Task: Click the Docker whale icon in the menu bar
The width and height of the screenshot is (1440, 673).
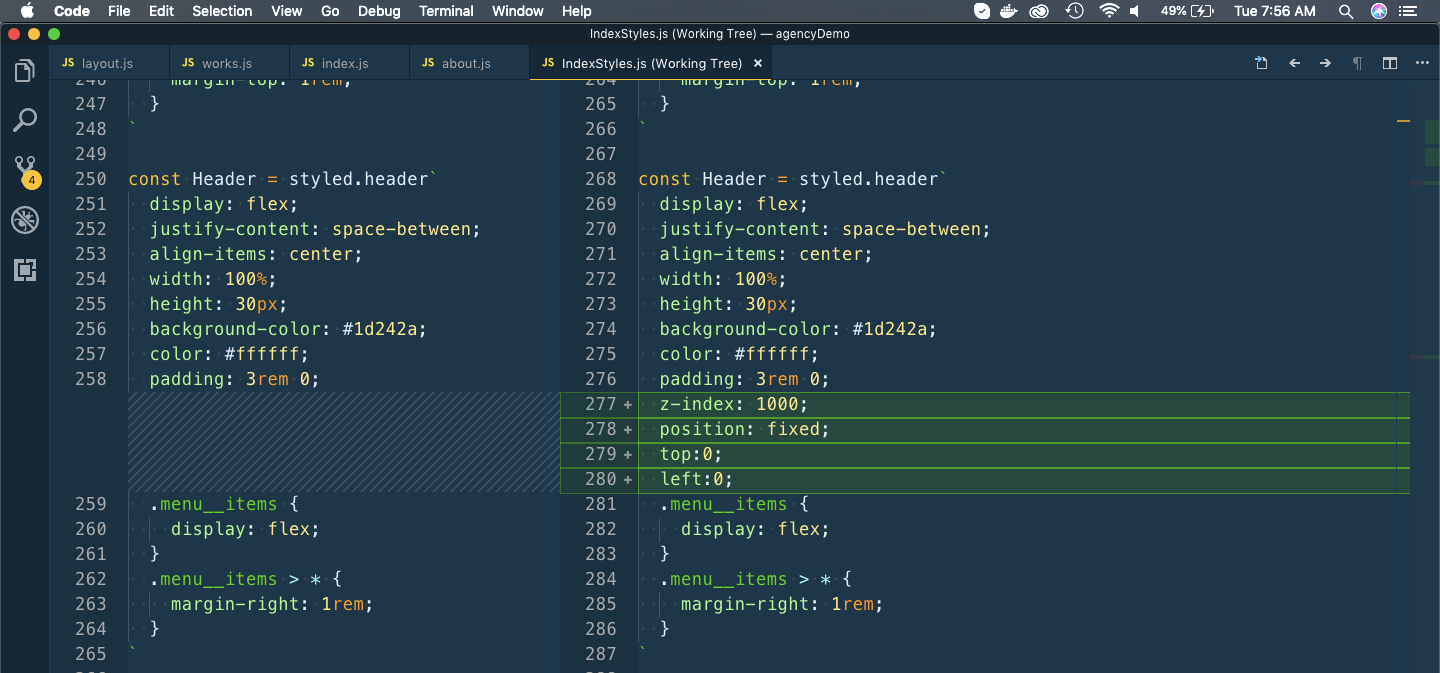Action: pyautogui.click(x=1010, y=11)
